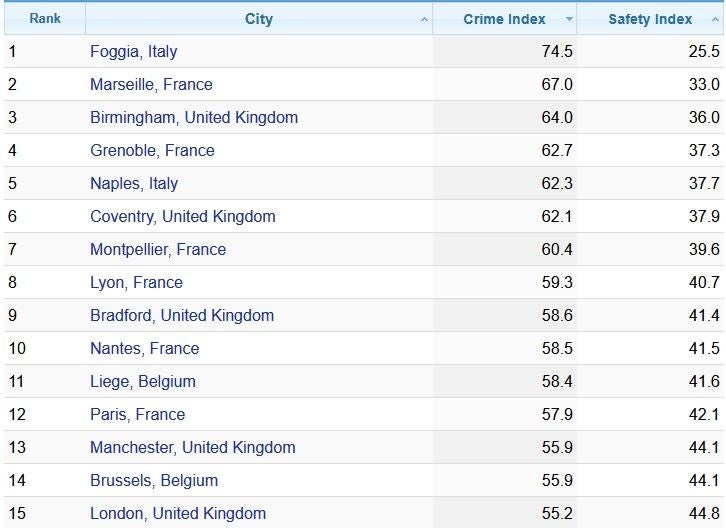Viewport: 726px width, 528px height.
Task: Open the Naples, Italy link
Action: pyautogui.click(x=134, y=183)
